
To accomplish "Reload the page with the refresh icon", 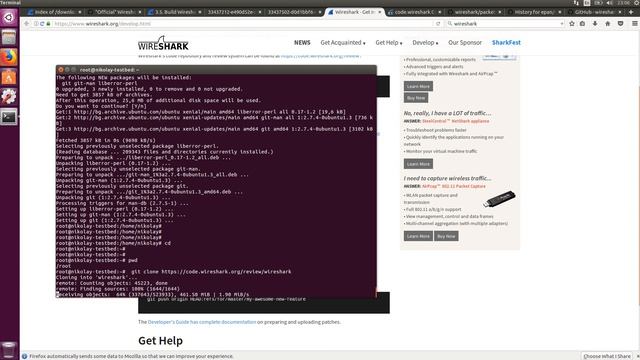I will pos(438,24).
